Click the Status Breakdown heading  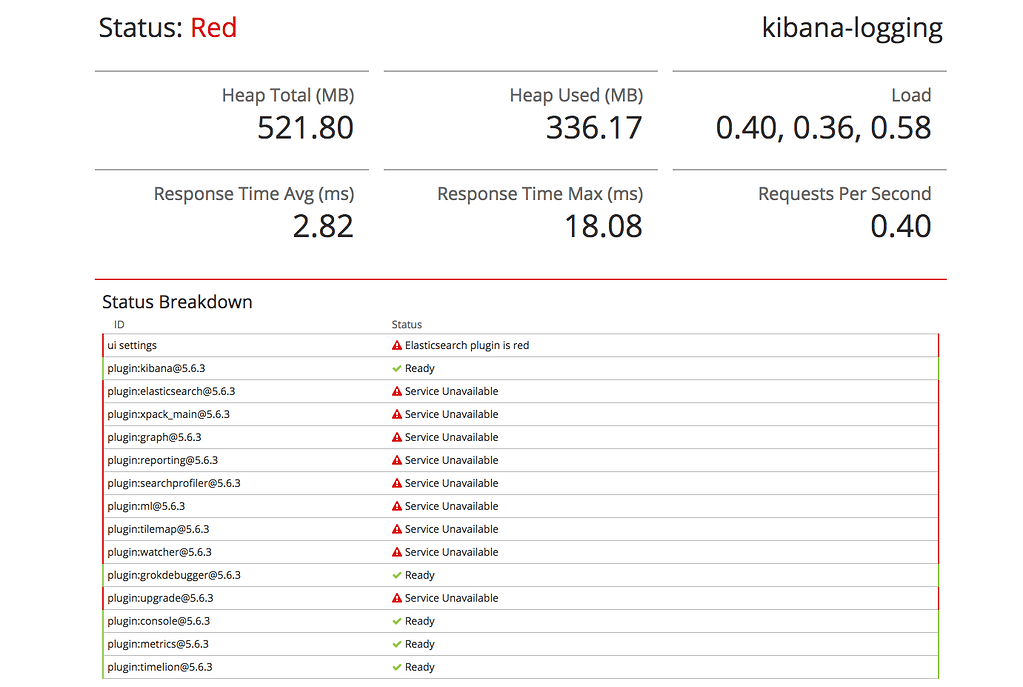[177, 302]
